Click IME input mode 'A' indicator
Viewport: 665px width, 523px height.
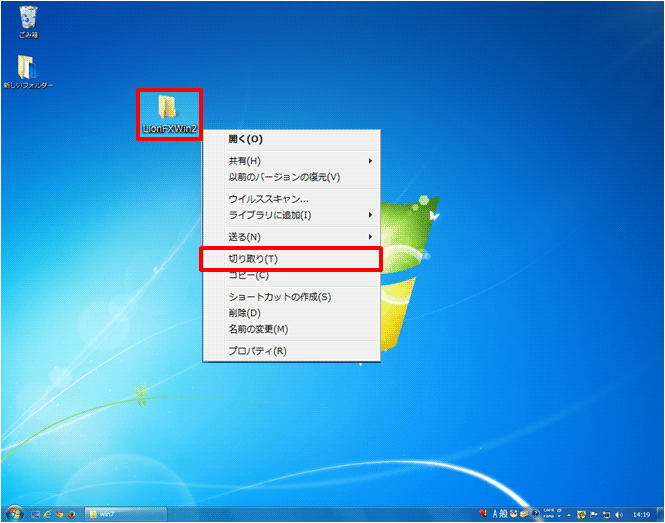pos(495,514)
